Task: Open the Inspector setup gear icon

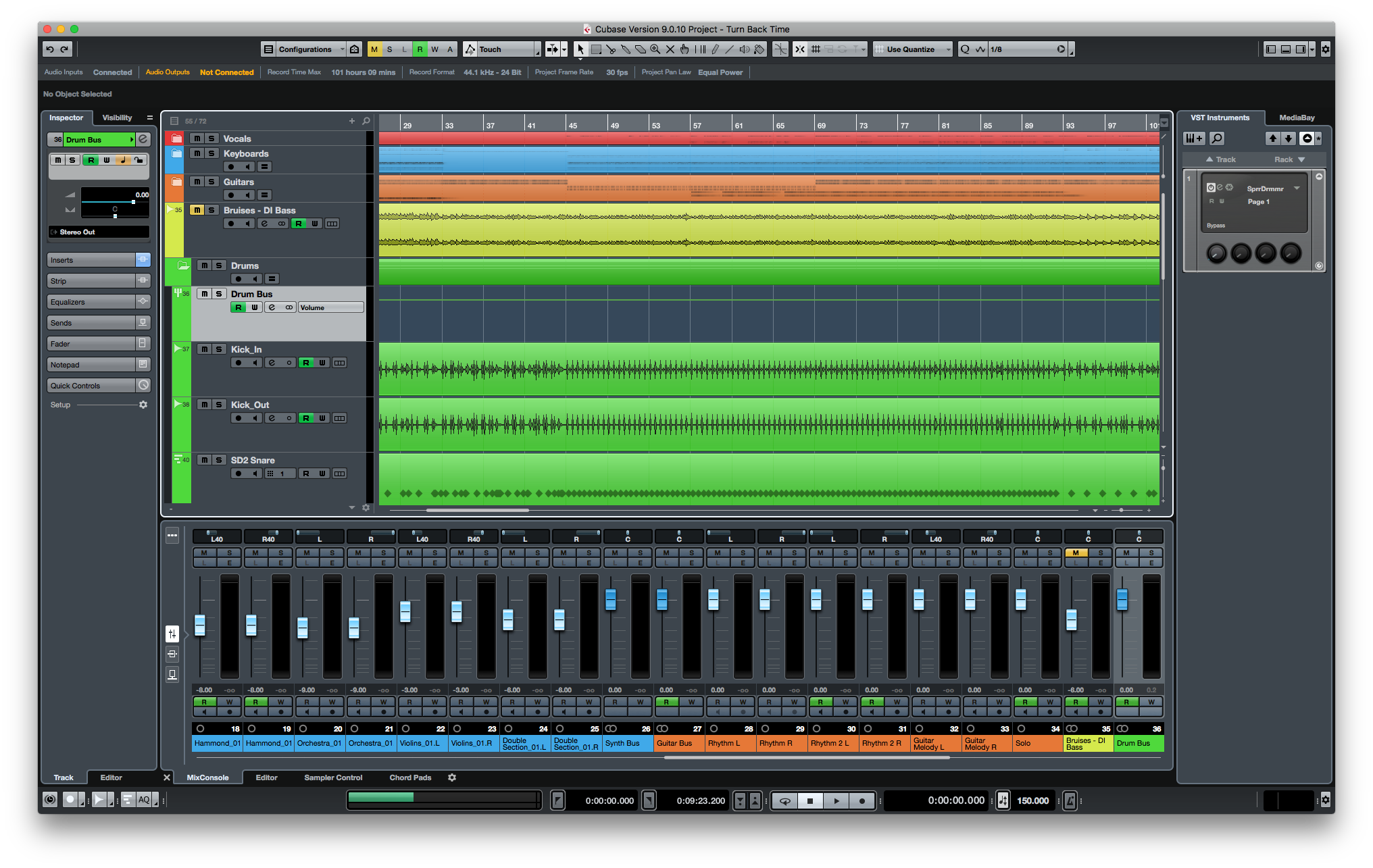Action: click(x=143, y=405)
